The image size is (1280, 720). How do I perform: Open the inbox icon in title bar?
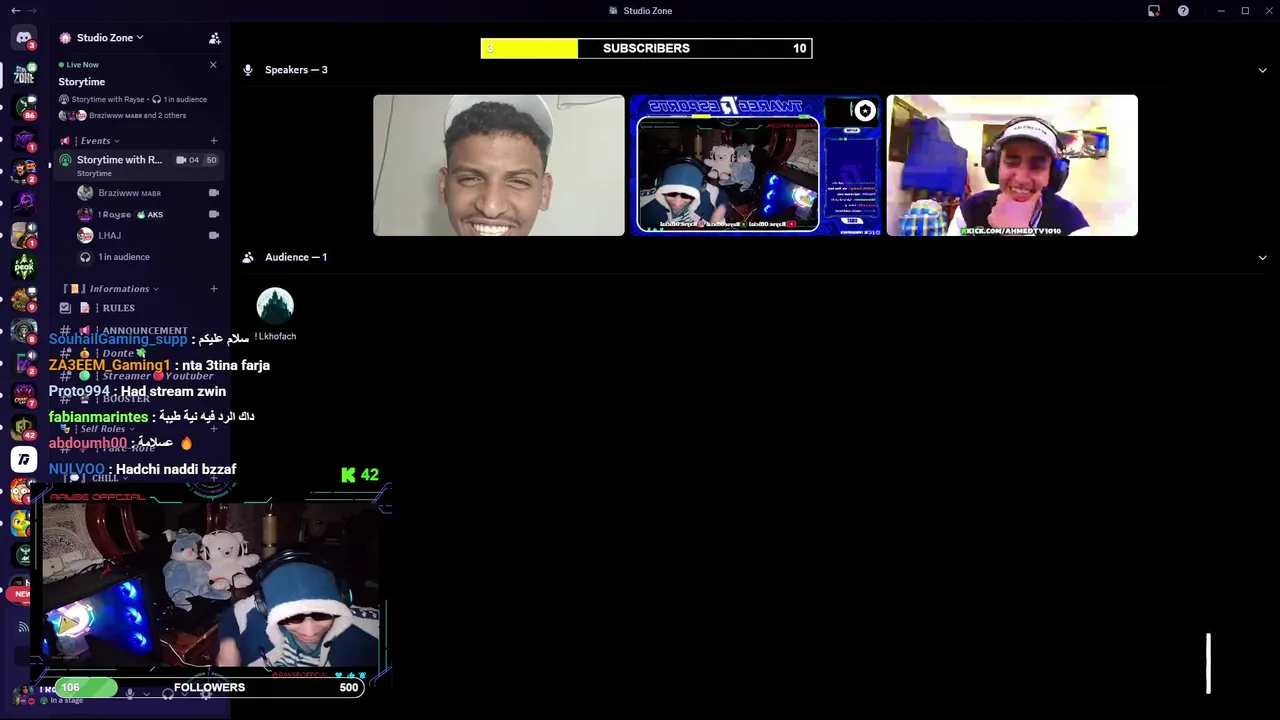click(x=1154, y=10)
